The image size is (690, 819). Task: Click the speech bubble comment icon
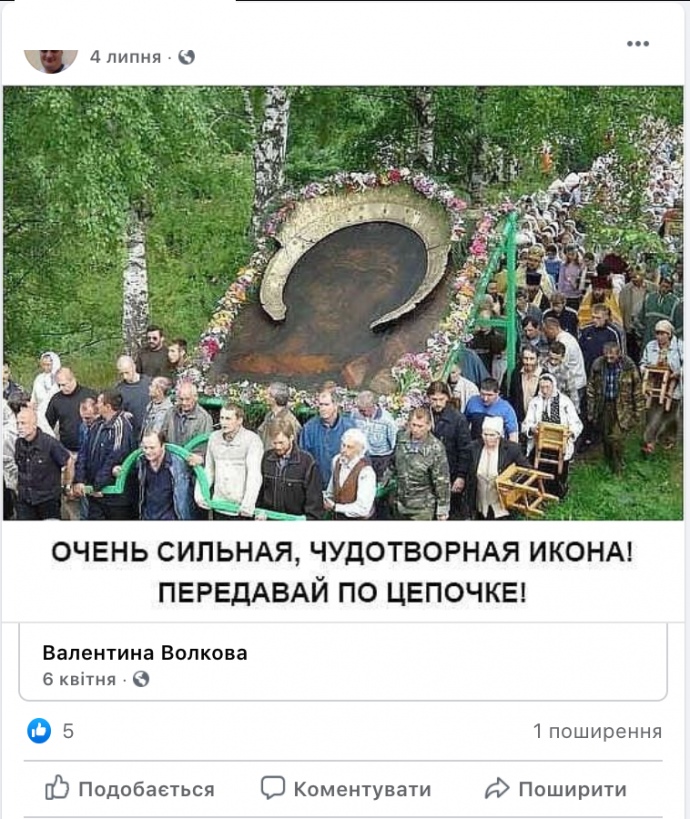coord(273,788)
